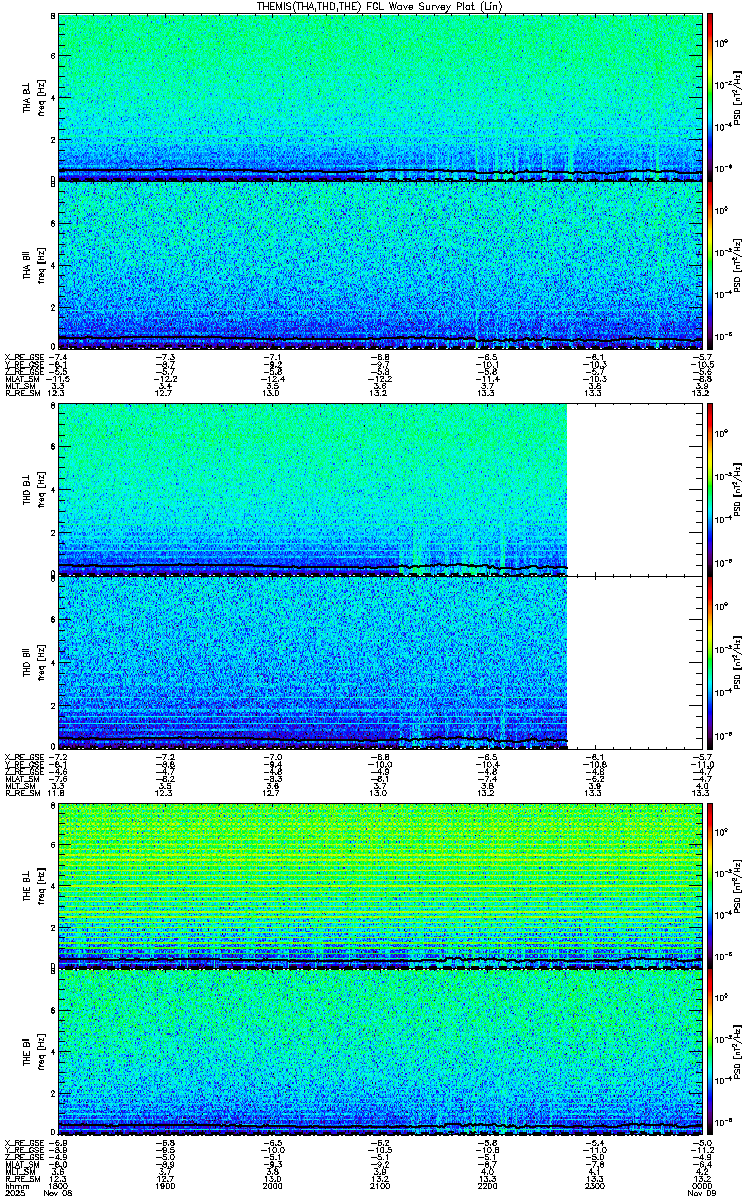
Task: Click the 1800 time tick label
Action: point(59,1186)
